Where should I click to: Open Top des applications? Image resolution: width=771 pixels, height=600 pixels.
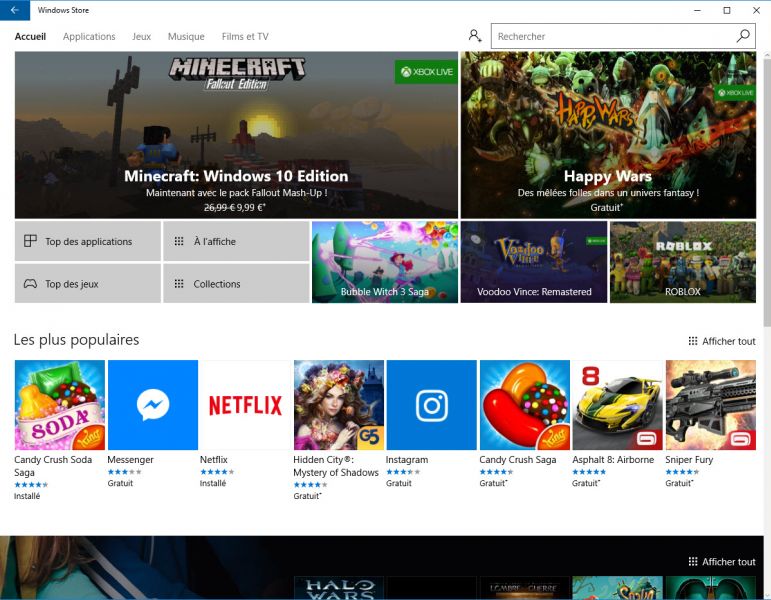(88, 241)
